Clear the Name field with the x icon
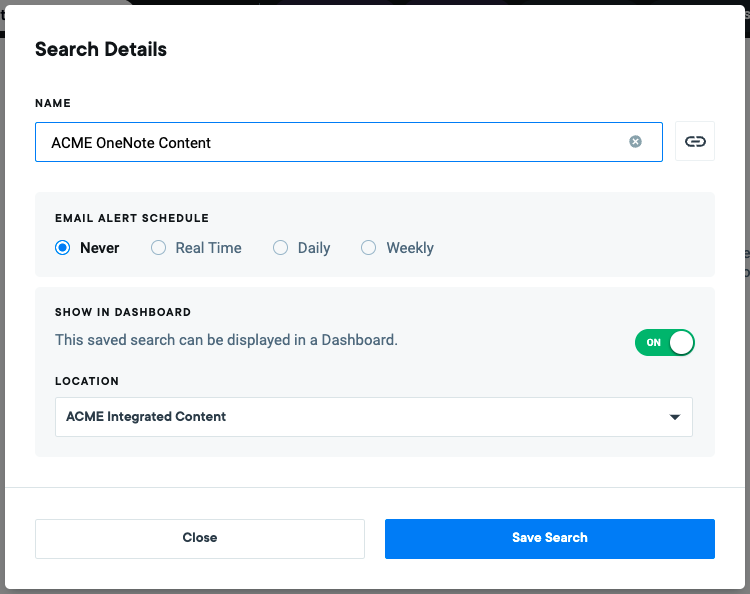 635,142
